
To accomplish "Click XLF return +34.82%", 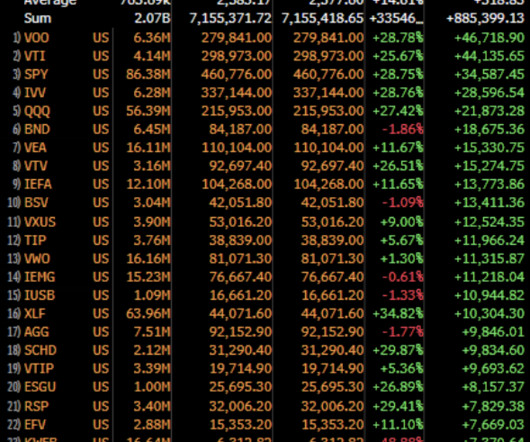I will (398, 313).
